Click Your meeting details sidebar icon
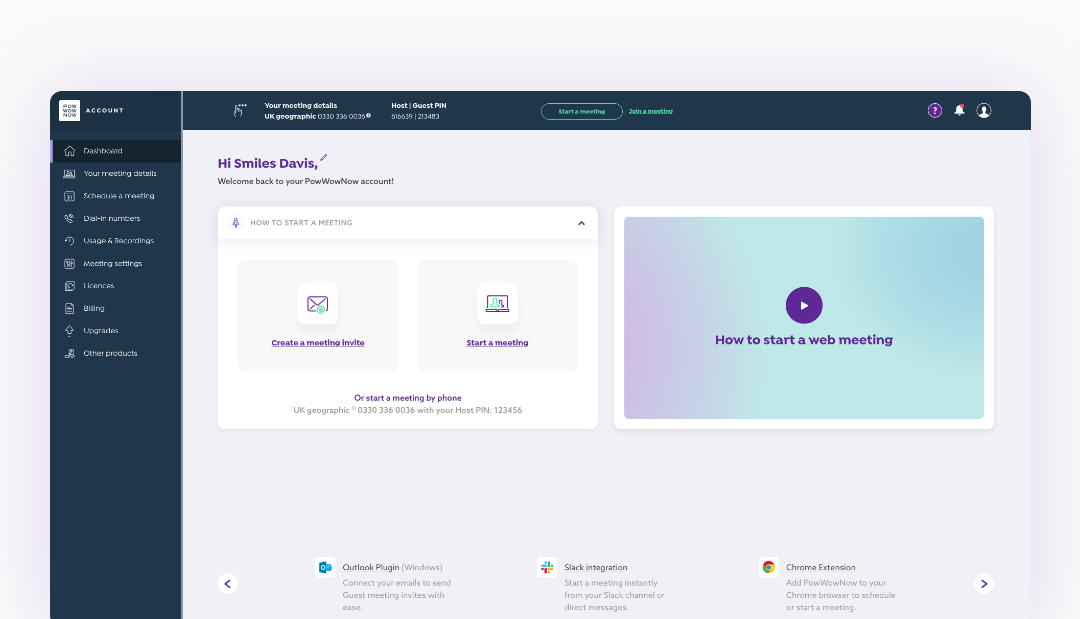The height and width of the screenshot is (619, 1080). click(70, 174)
